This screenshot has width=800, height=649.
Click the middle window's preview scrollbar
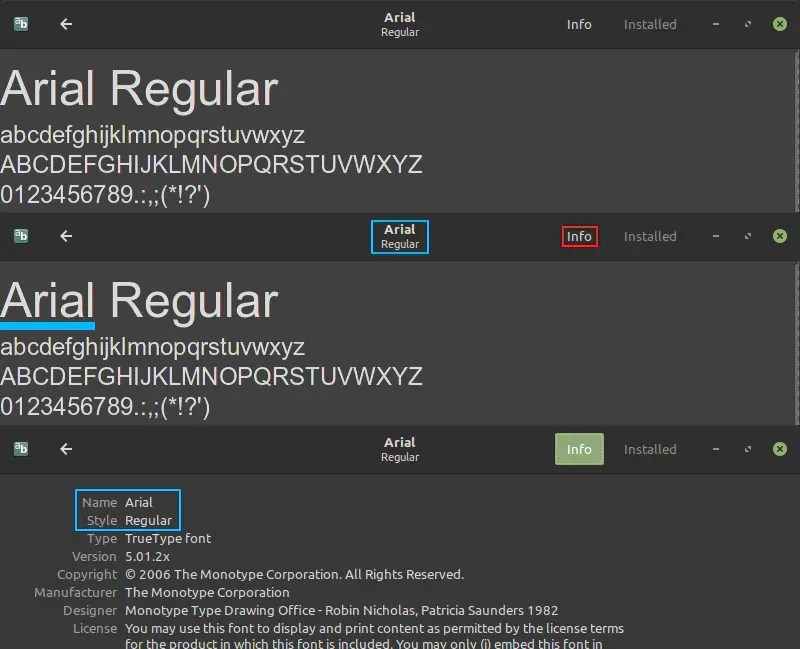pos(797,343)
